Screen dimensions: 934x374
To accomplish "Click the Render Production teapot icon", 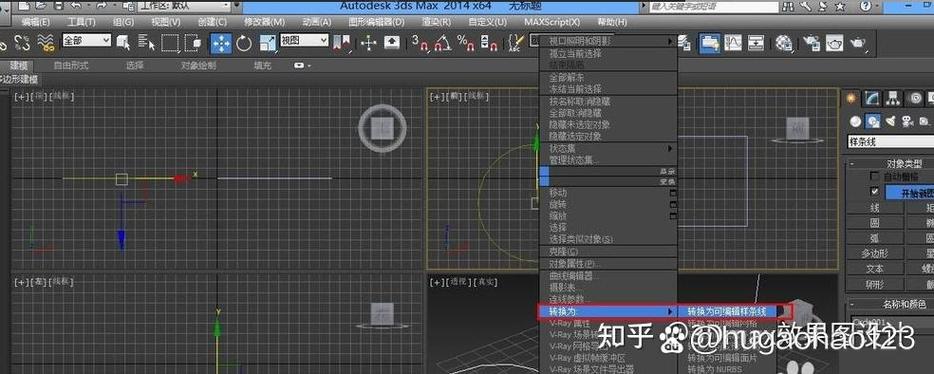I will coord(858,43).
